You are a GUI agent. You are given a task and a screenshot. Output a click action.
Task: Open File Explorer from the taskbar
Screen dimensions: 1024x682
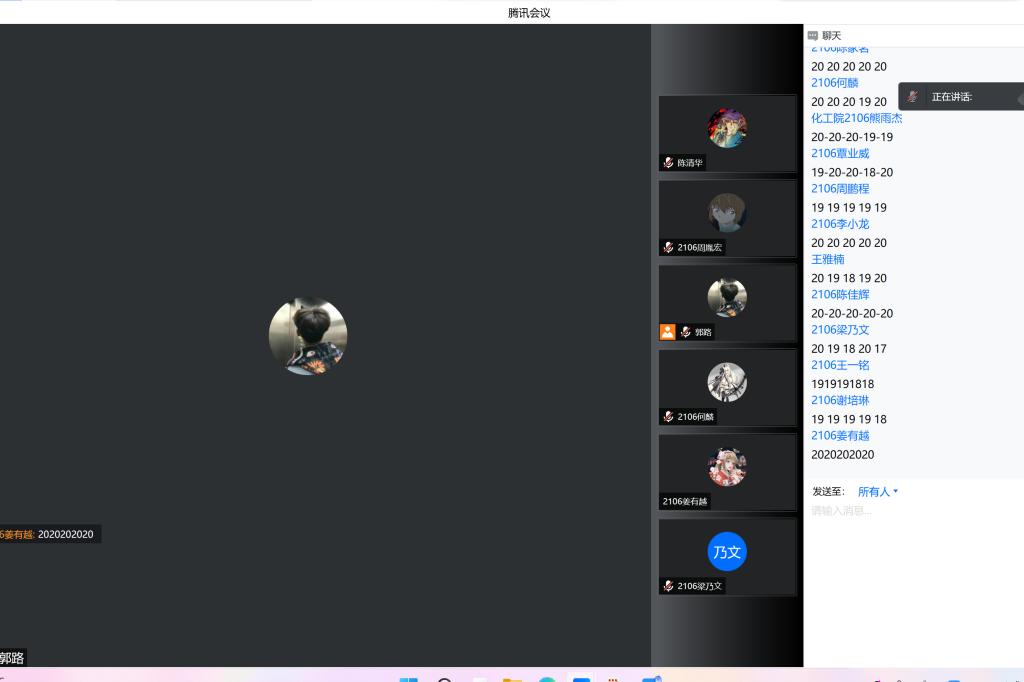click(x=512, y=679)
